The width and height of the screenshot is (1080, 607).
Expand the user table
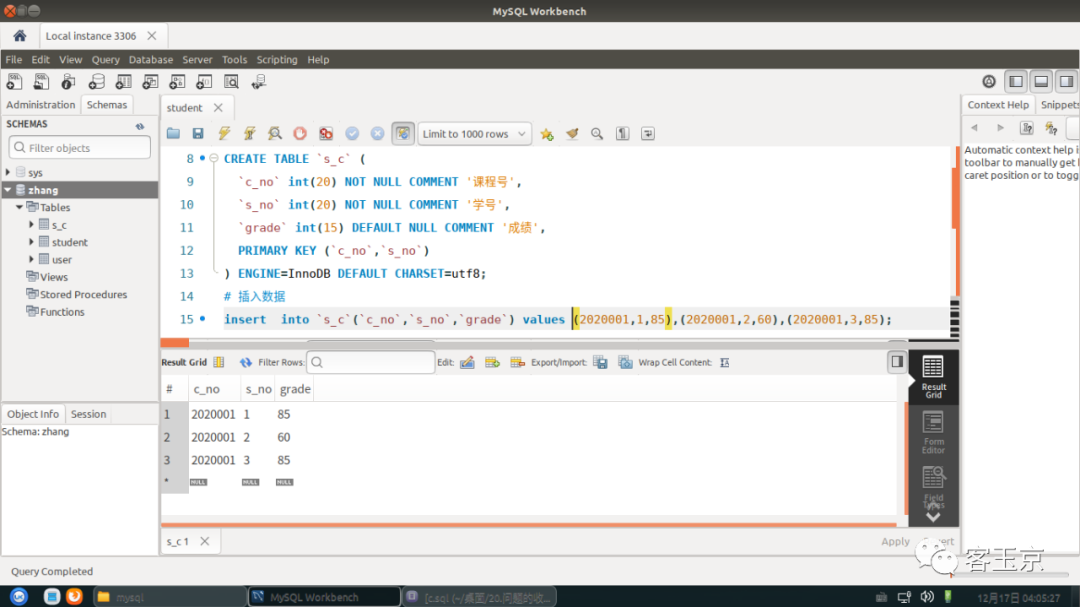tap(31, 260)
